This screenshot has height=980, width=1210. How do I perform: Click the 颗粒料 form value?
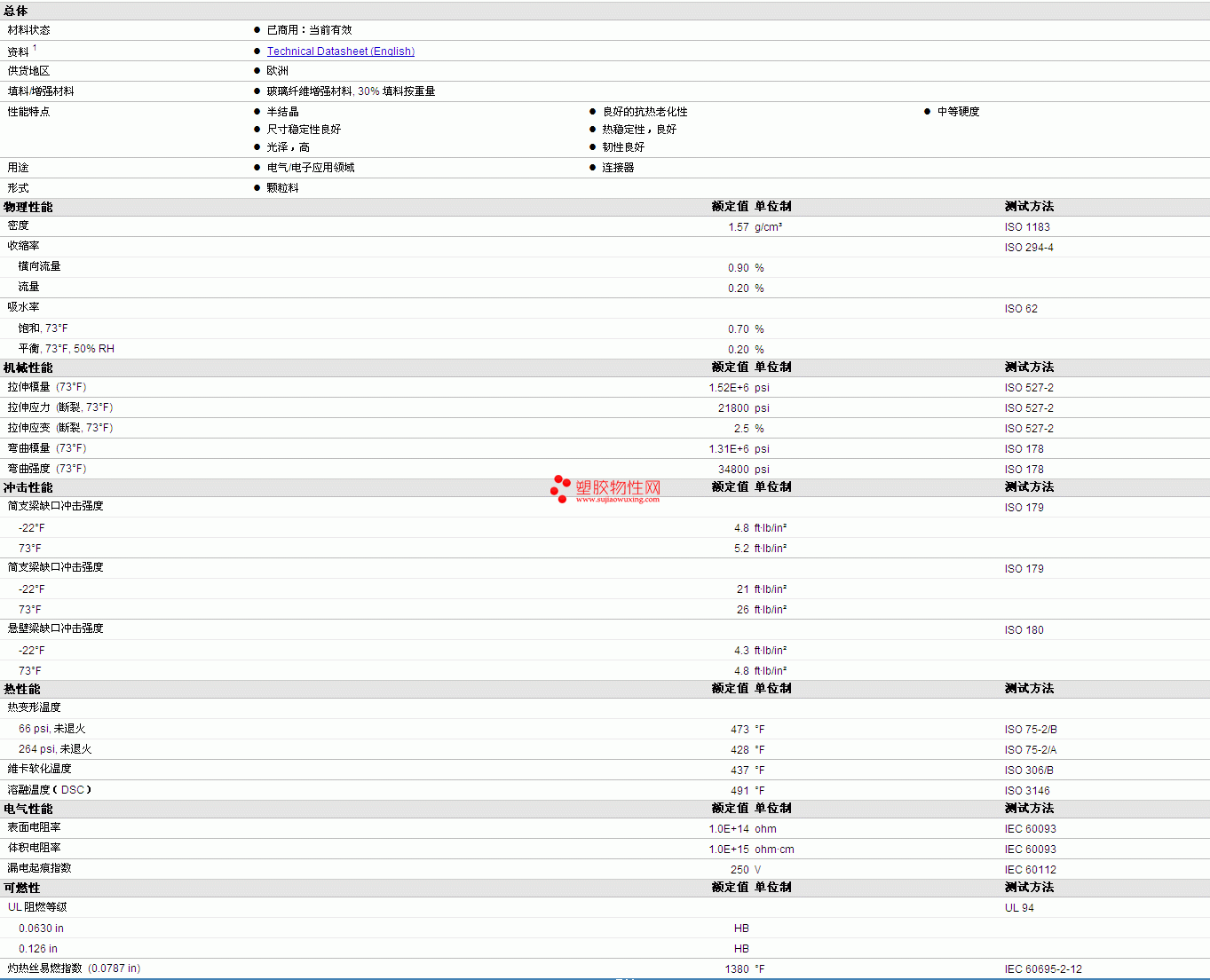click(x=283, y=188)
